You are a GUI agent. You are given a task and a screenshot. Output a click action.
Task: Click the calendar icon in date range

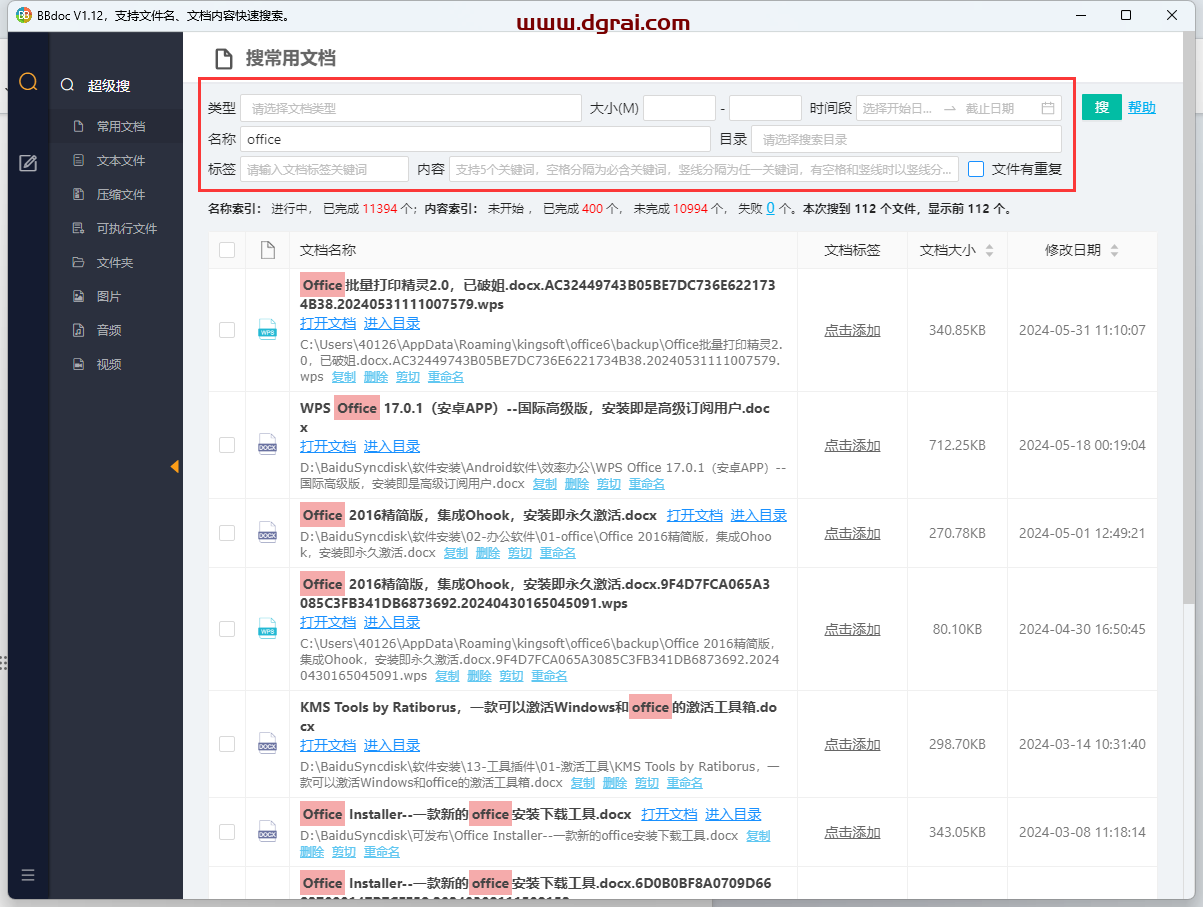(x=1048, y=108)
